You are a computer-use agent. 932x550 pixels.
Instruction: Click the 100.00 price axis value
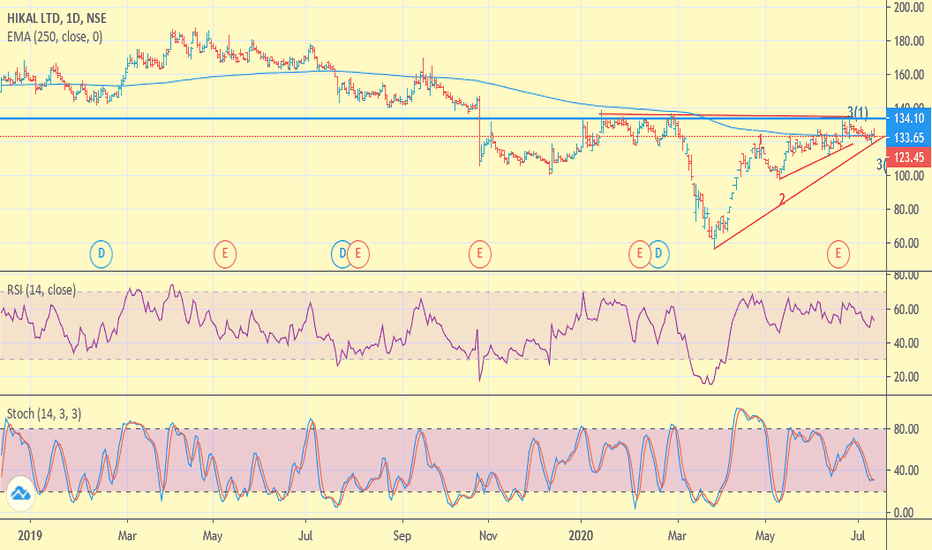pos(909,176)
